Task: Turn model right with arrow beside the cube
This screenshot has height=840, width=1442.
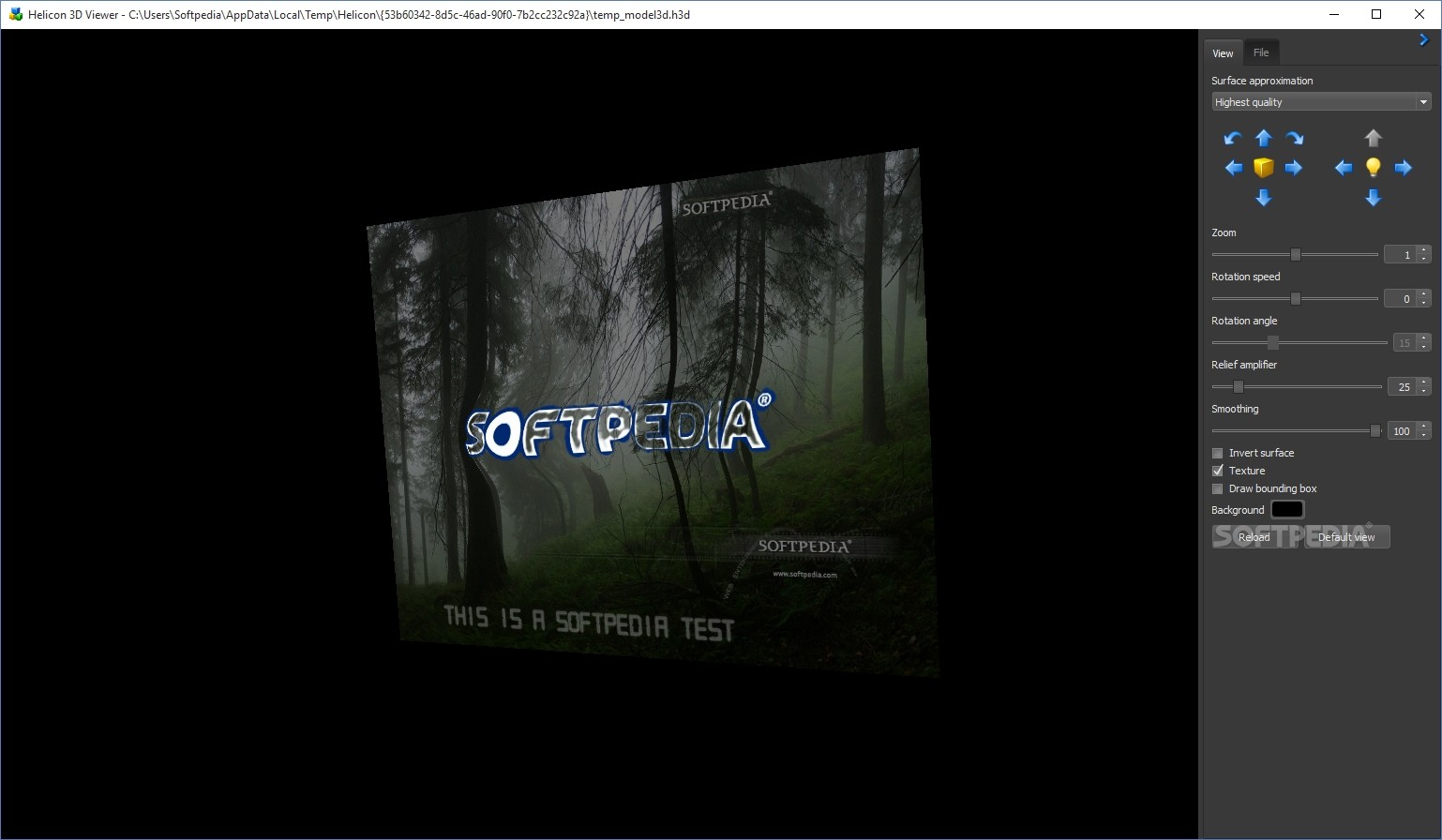Action: tap(1294, 168)
